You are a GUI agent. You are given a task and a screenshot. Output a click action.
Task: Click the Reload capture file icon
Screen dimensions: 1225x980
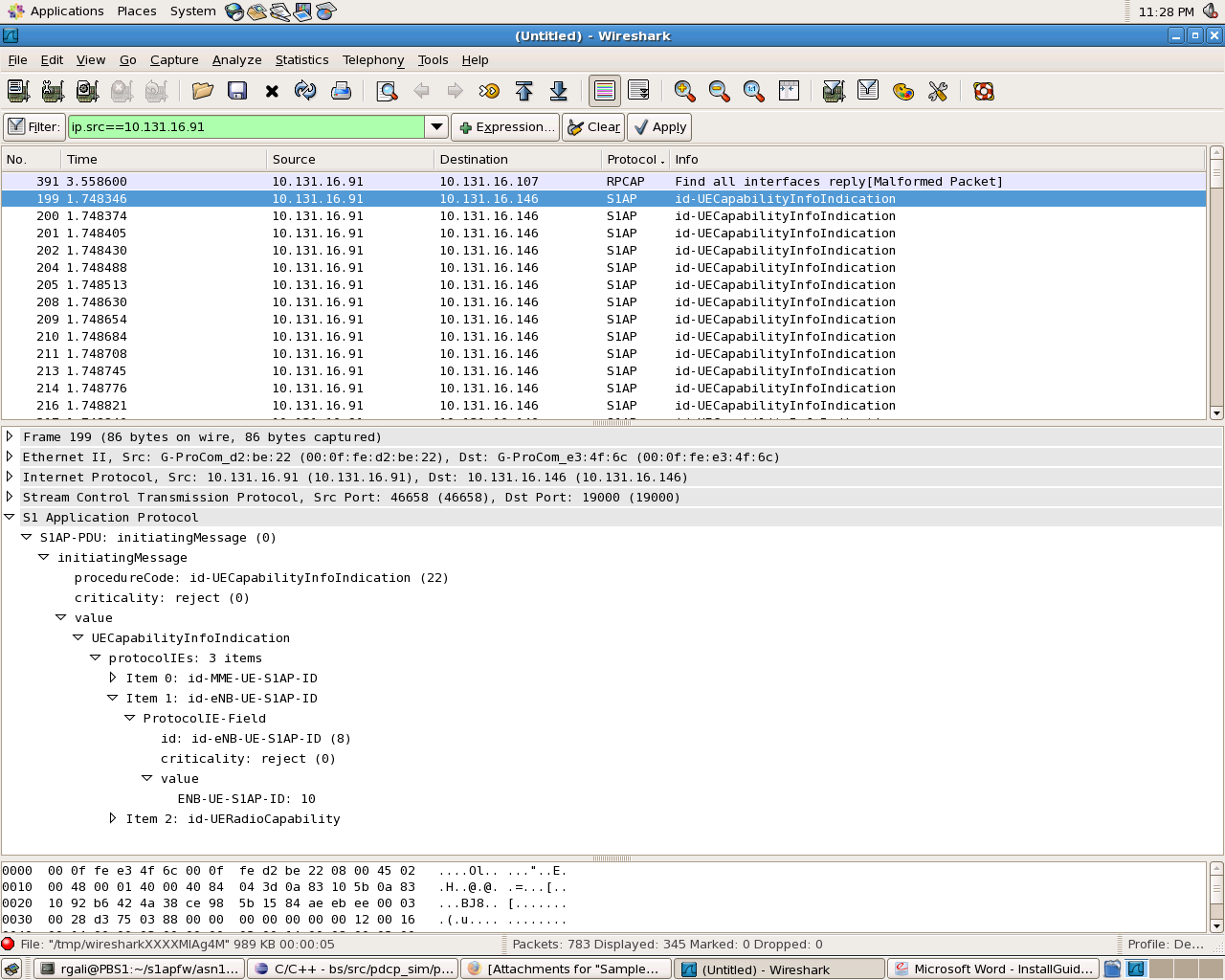[x=305, y=91]
